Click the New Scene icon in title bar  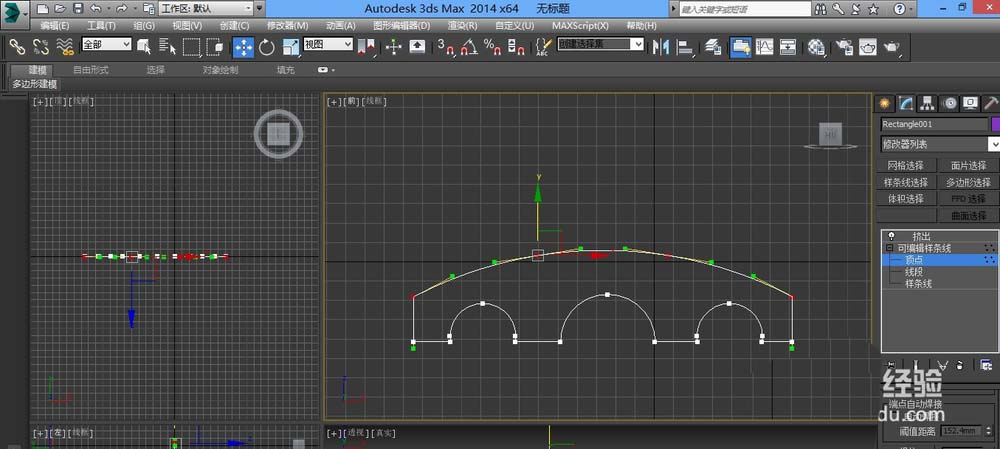[x=41, y=8]
